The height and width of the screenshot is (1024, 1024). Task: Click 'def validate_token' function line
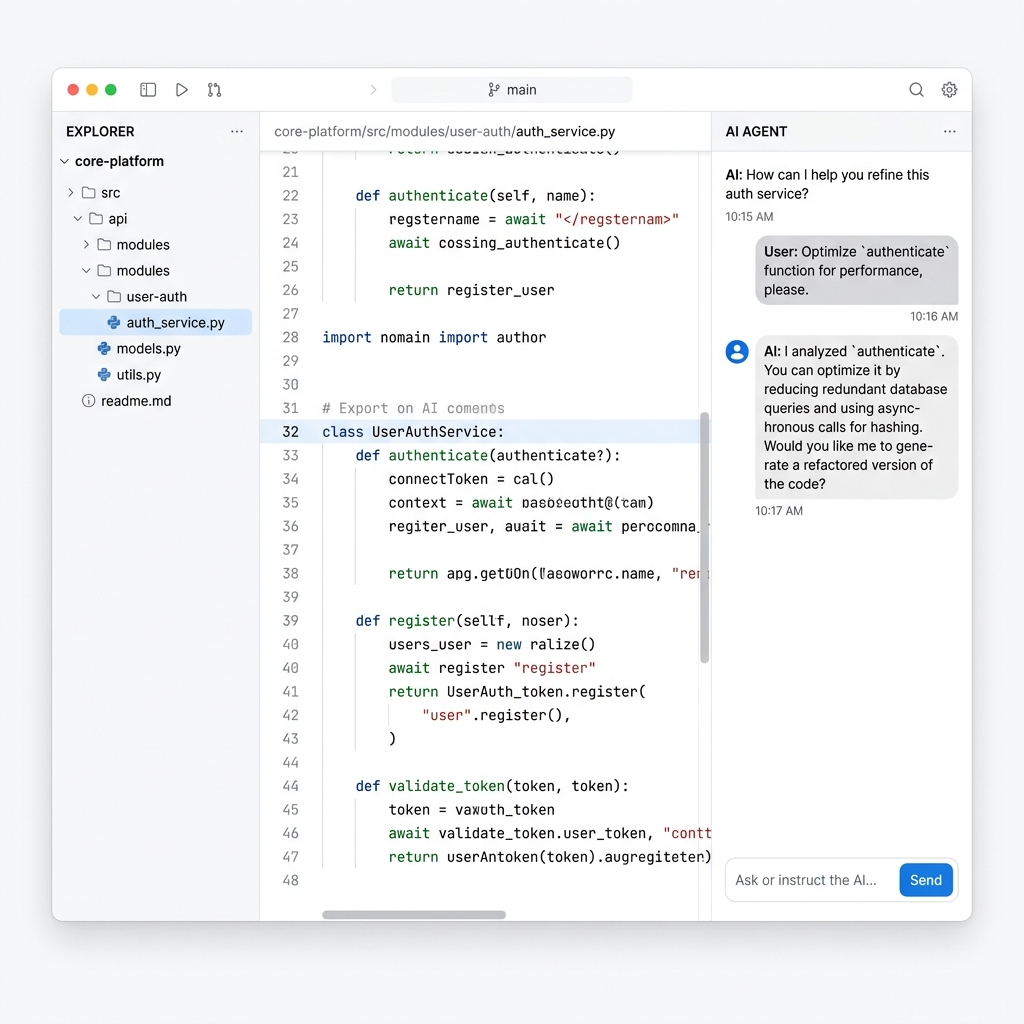coord(492,786)
